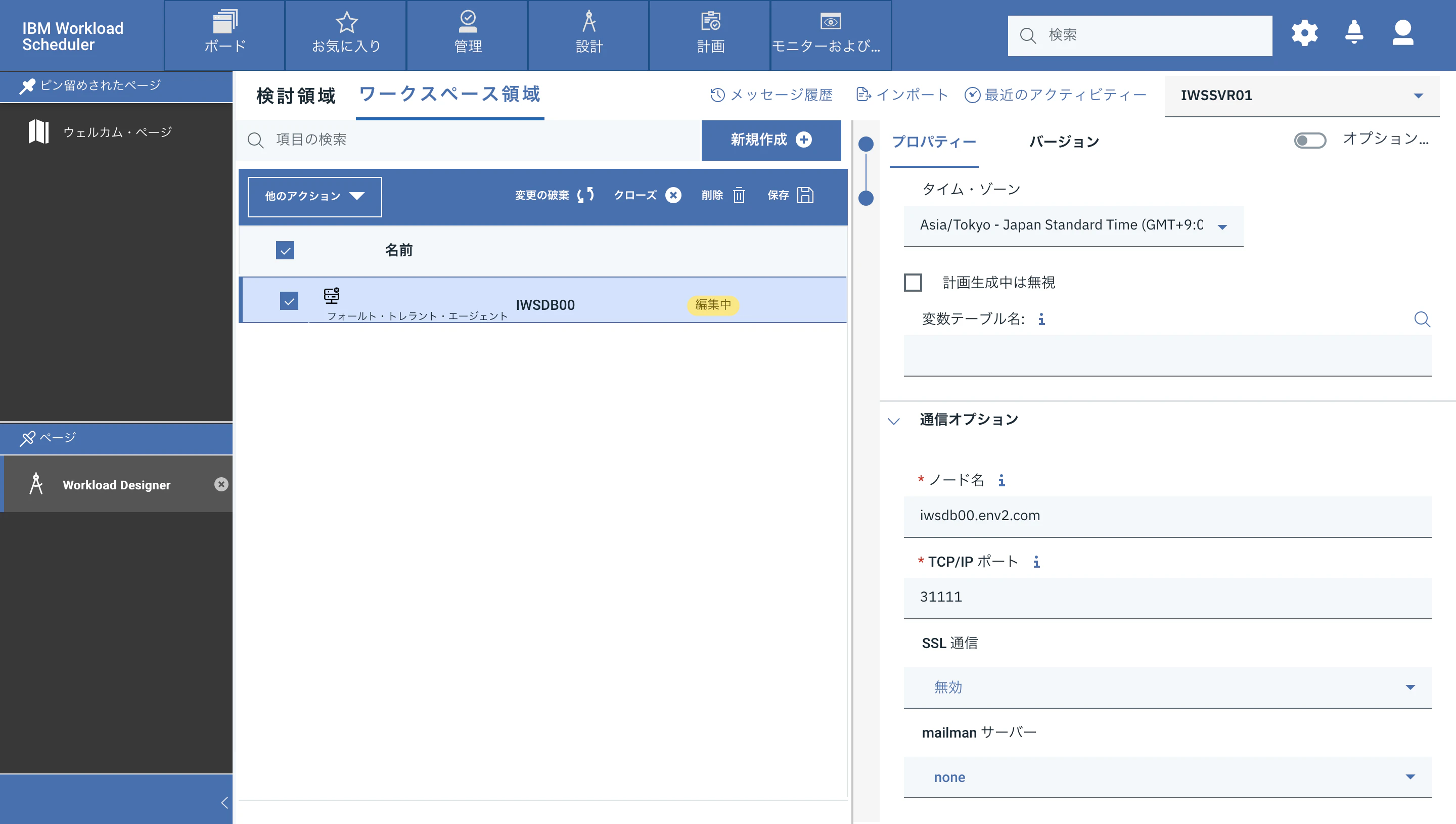Viewport: 1456px width, 824px height.
Task: Click the 新規作成 create new button
Action: pyautogui.click(x=771, y=140)
